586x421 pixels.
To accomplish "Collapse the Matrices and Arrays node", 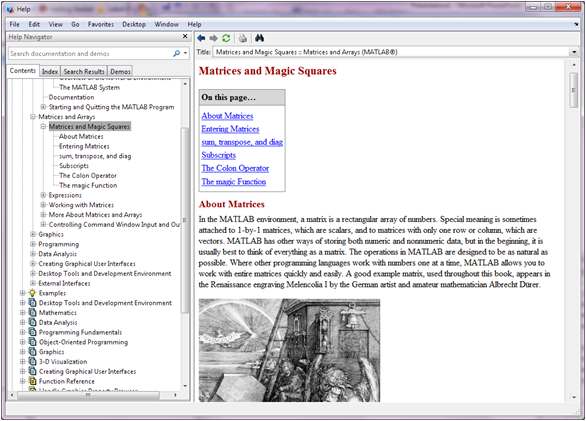I will 33,117.
